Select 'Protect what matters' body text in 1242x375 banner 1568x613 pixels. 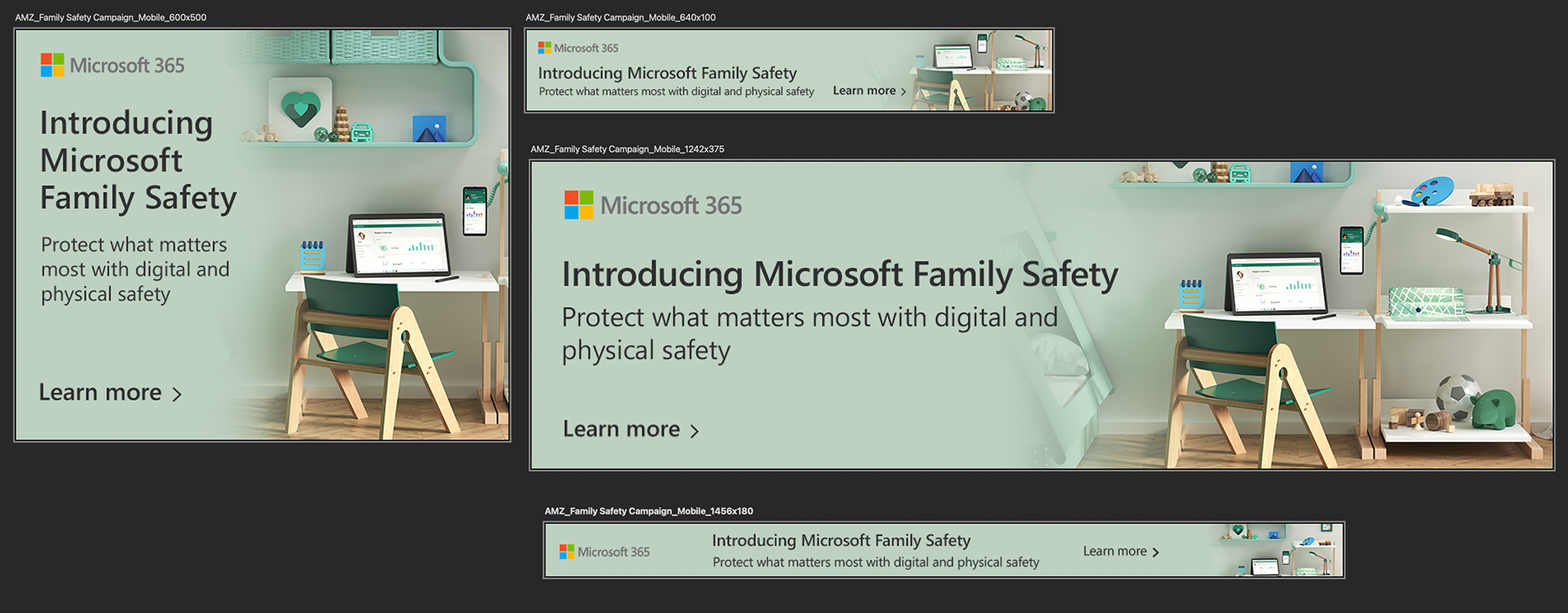pyautogui.click(x=809, y=333)
